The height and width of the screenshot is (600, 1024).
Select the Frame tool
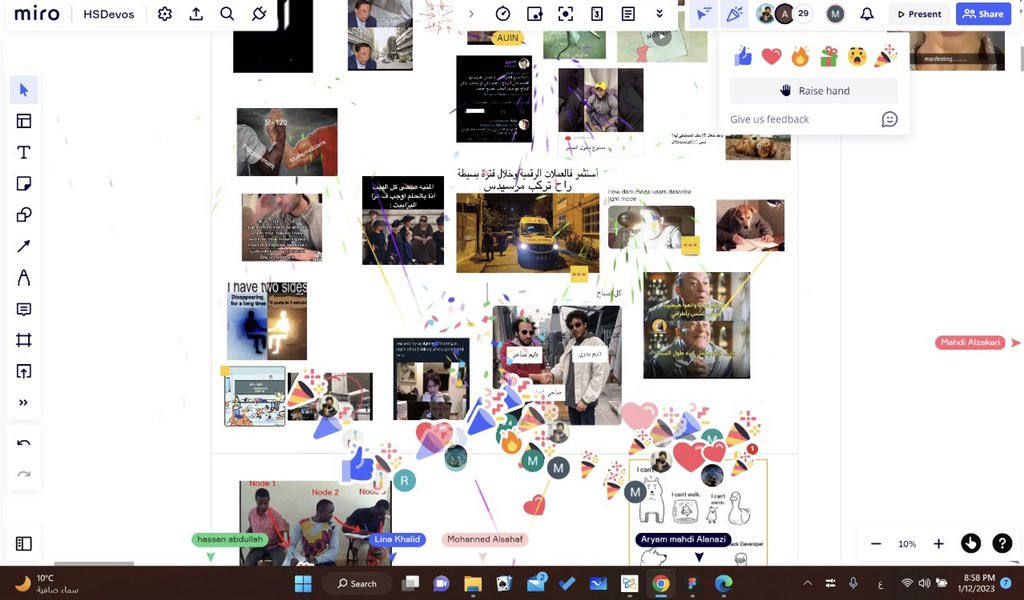(x=24, y=340)
